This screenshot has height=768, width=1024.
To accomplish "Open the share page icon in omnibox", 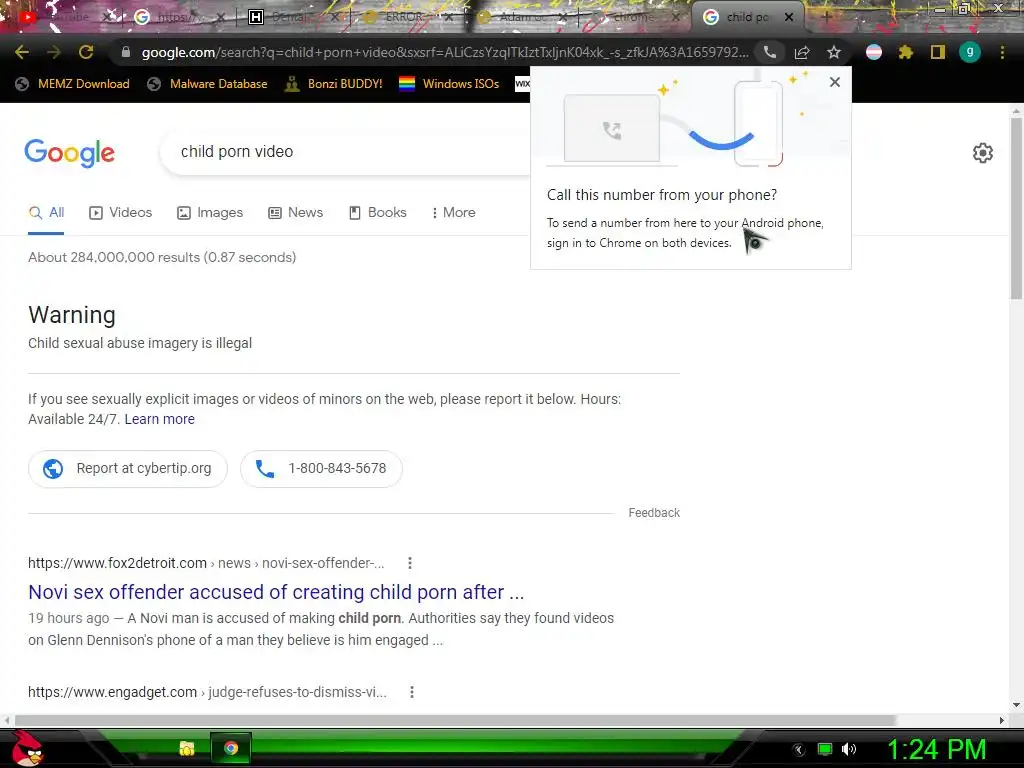I will point(802,52).
